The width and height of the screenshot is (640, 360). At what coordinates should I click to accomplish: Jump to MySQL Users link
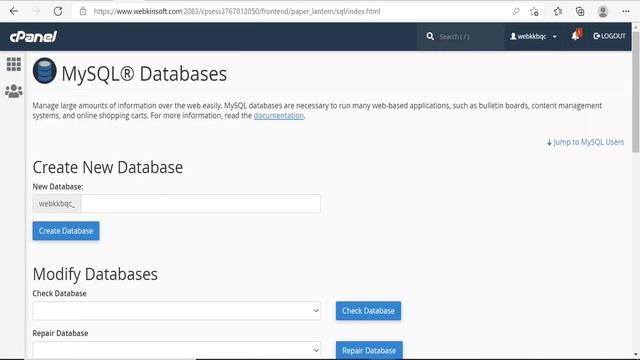tap(585, 142)
